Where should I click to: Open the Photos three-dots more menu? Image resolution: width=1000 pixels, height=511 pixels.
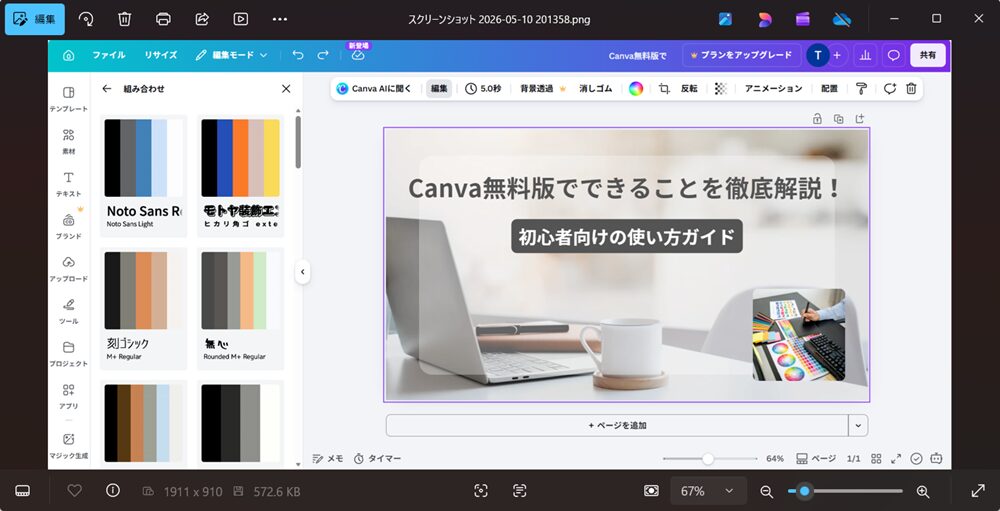point(279,19)
